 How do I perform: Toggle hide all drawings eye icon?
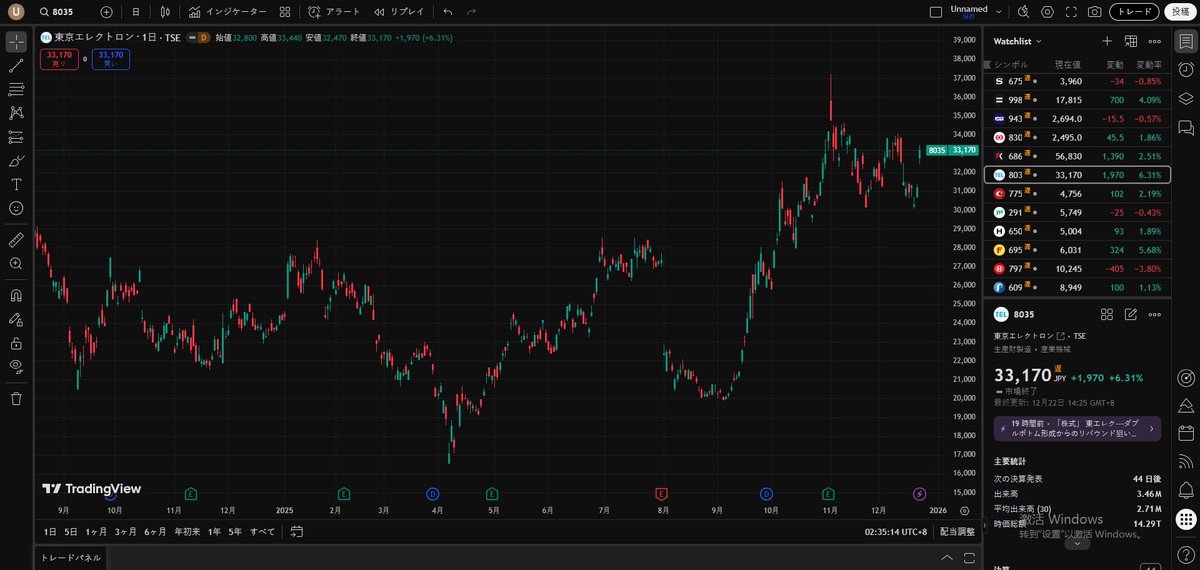point(16,367)
